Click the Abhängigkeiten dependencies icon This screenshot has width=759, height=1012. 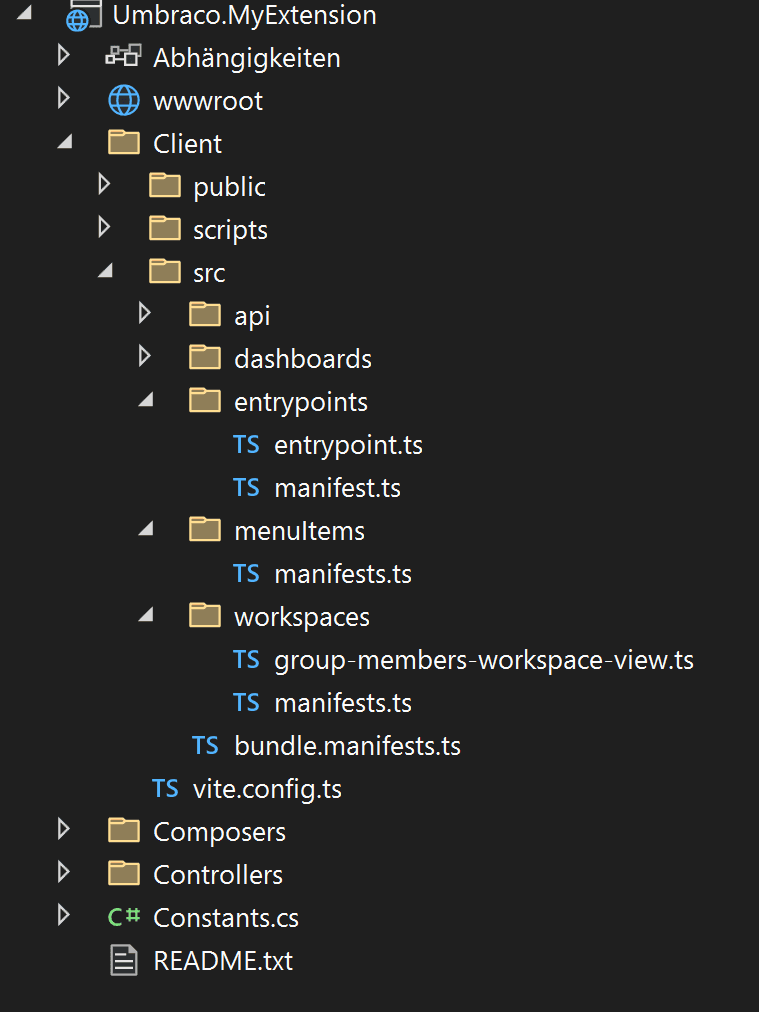point(124,58)
